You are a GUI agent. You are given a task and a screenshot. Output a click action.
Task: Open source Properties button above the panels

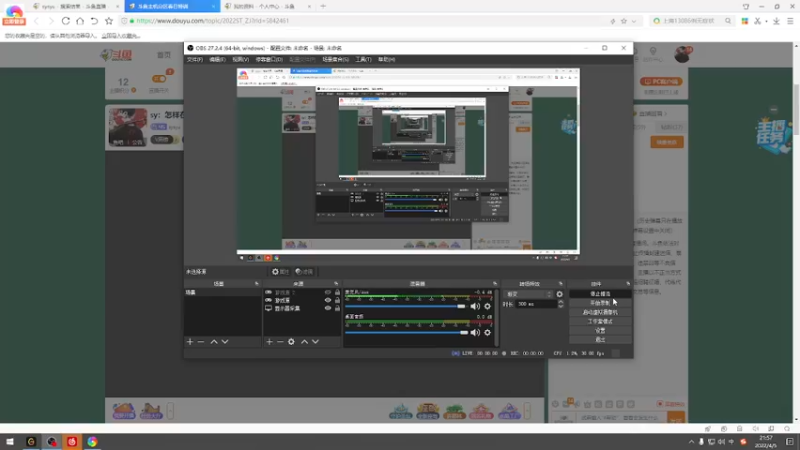(280, 272)
